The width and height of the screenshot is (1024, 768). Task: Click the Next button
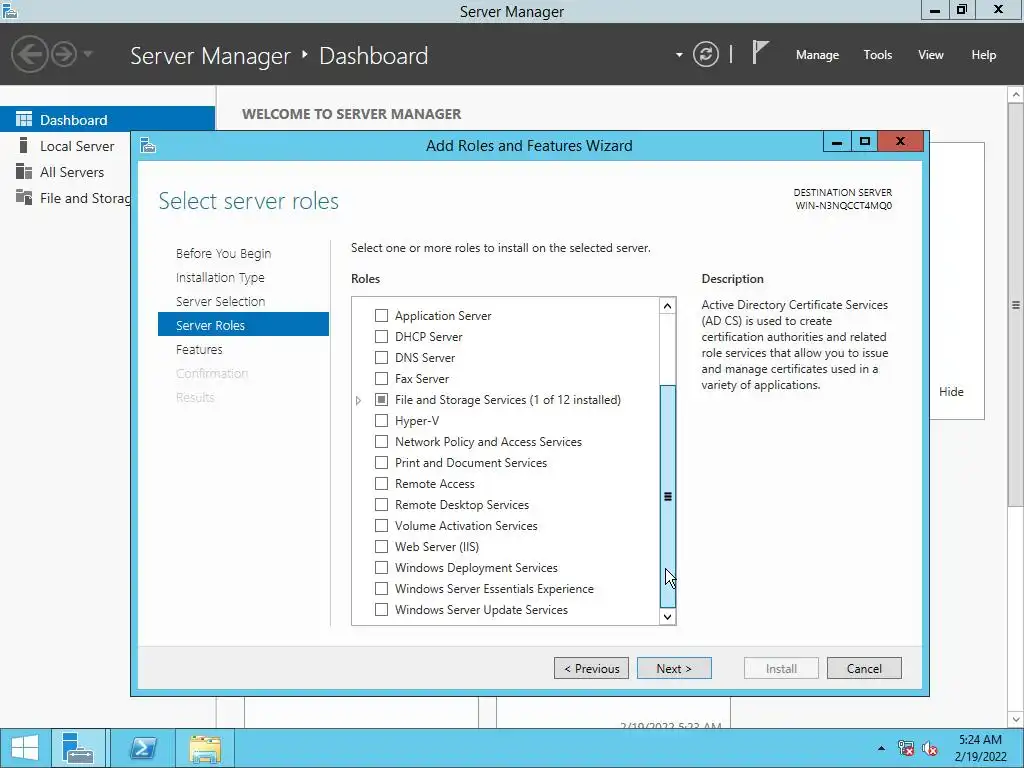click(674, 668)
